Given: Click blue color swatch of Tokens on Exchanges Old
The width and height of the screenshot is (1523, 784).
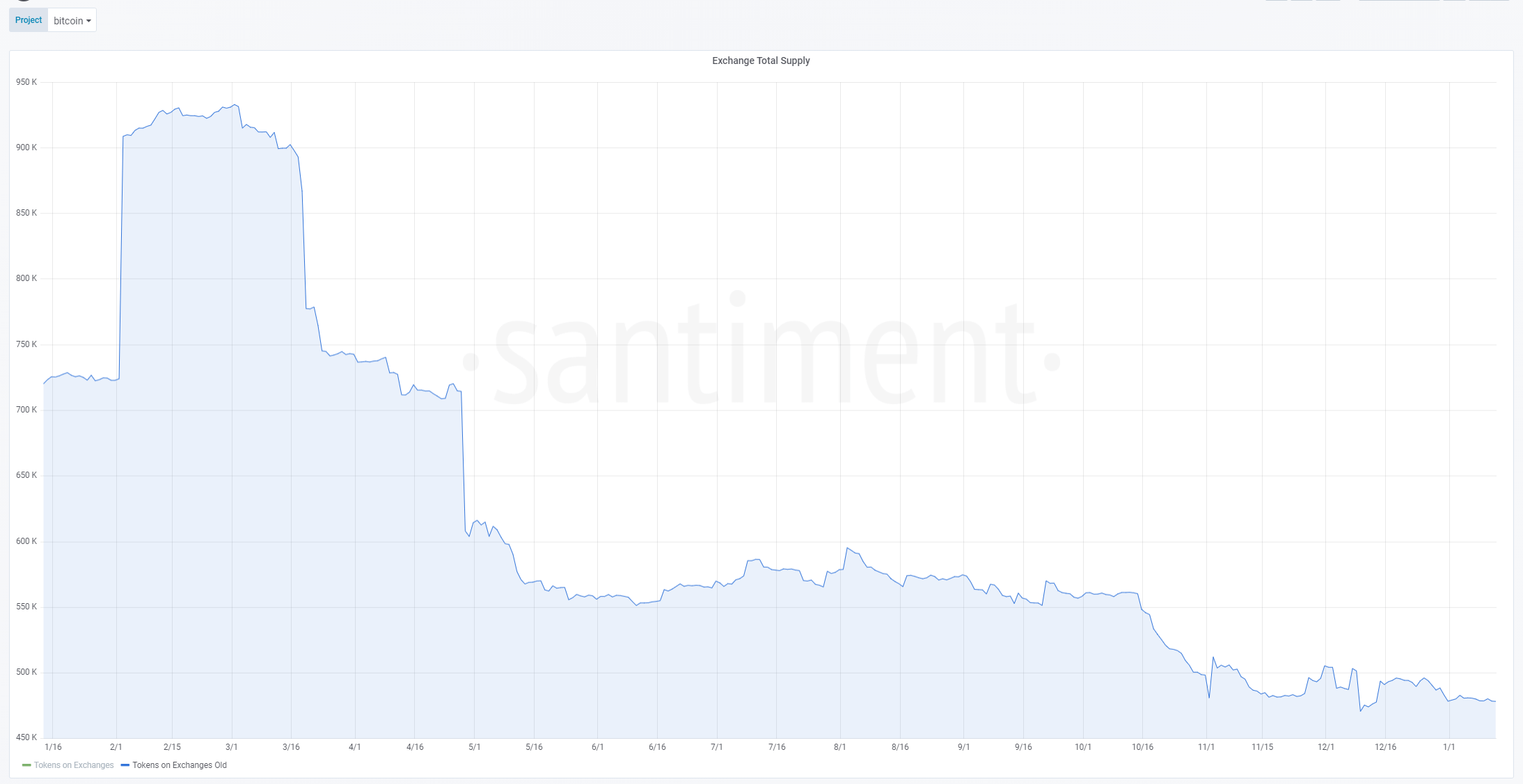Looking at the screenshot, I should [125, 765].
